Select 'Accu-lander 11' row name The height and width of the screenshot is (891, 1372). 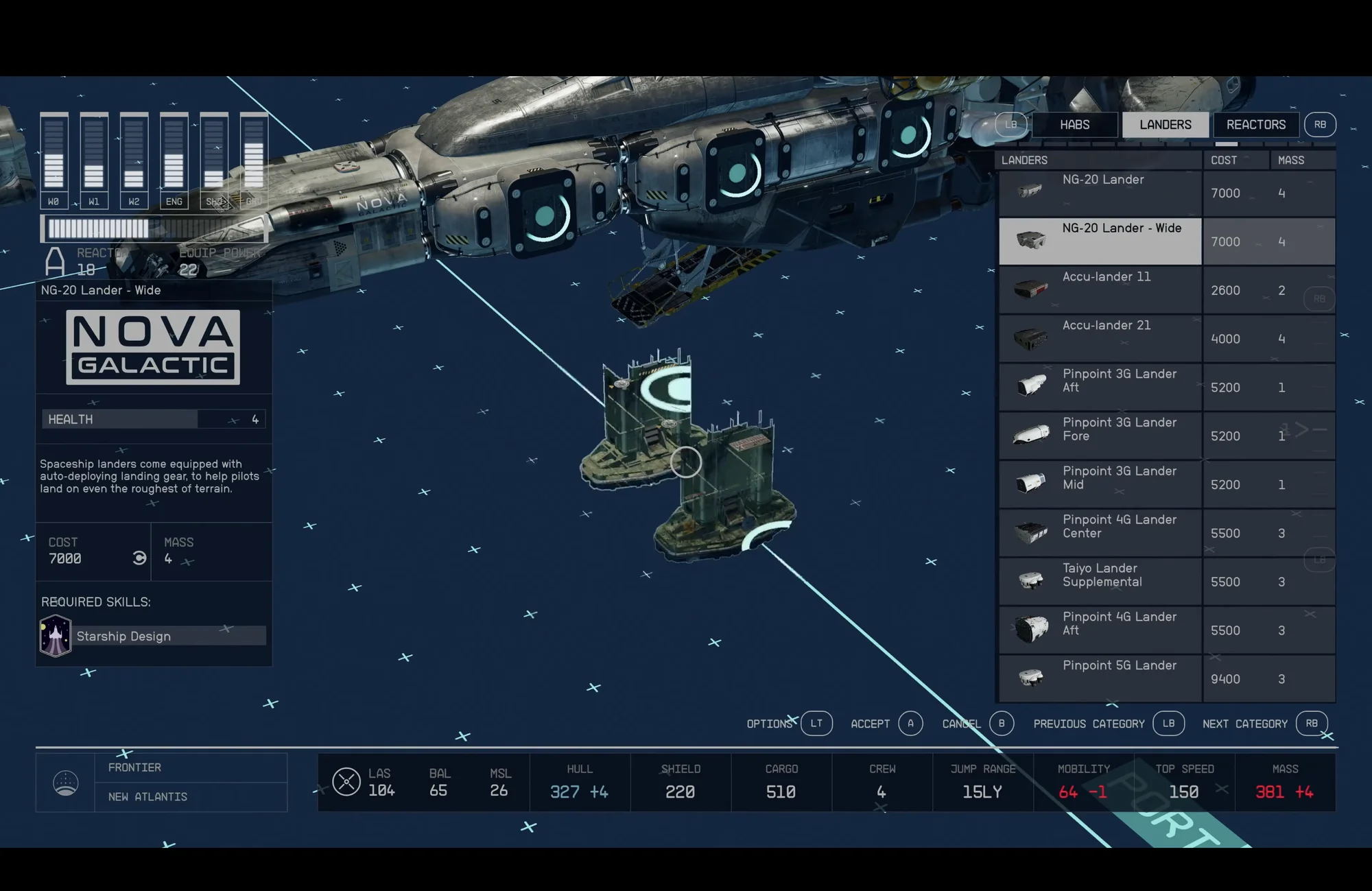point(1106,276)
